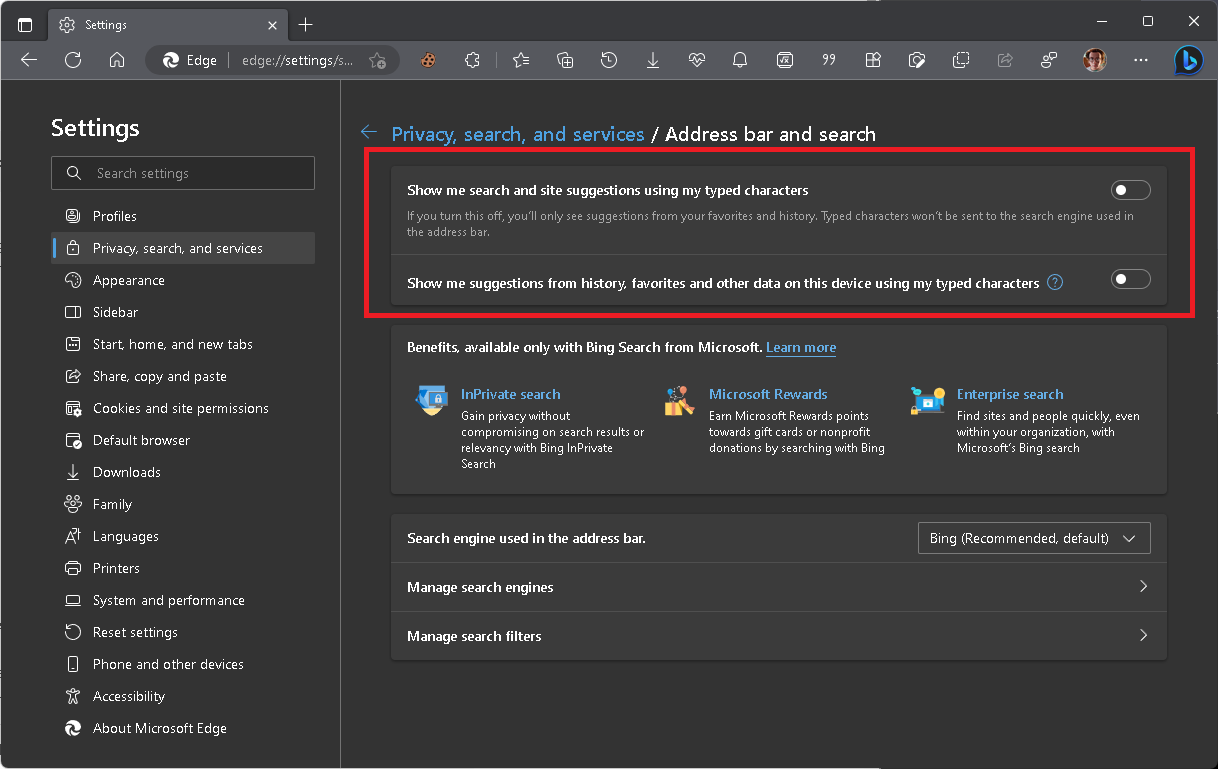This screenshot has width=1218, height=769.
Task: Open the Enterprise search link
Action: pyautogui.click(x=1010, y=394)
